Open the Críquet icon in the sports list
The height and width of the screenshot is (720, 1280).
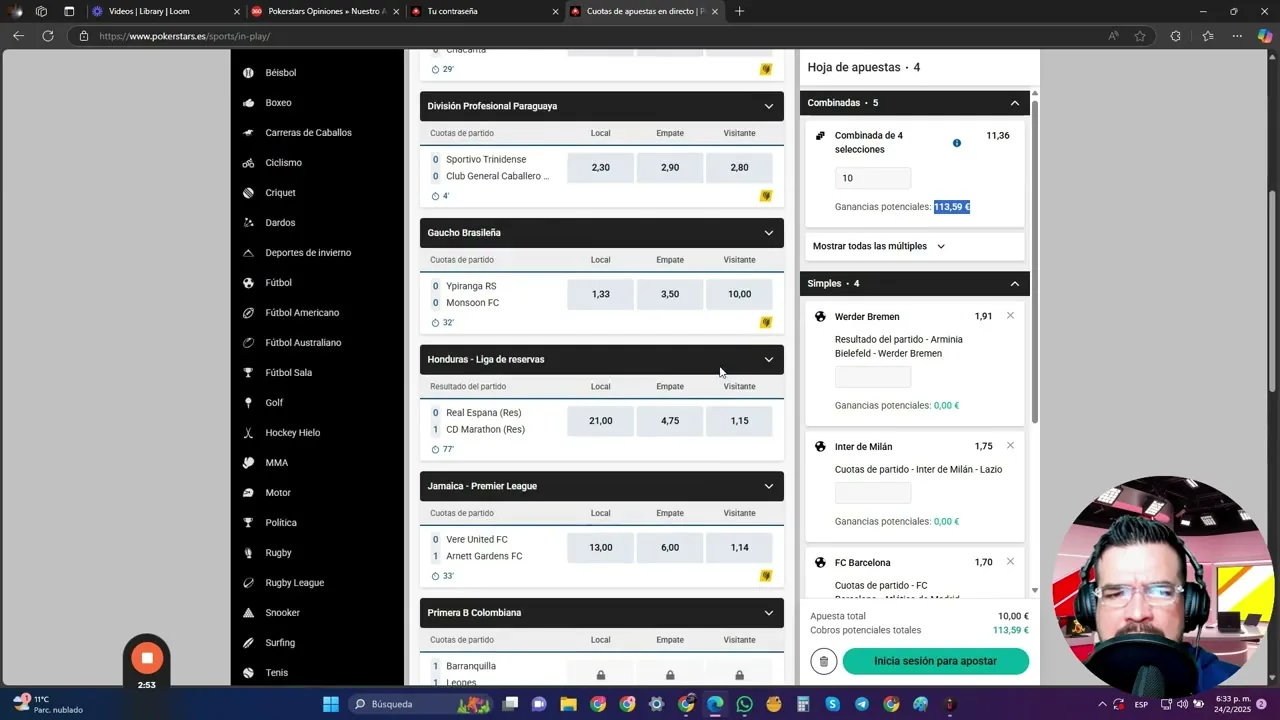coord(248,193)
